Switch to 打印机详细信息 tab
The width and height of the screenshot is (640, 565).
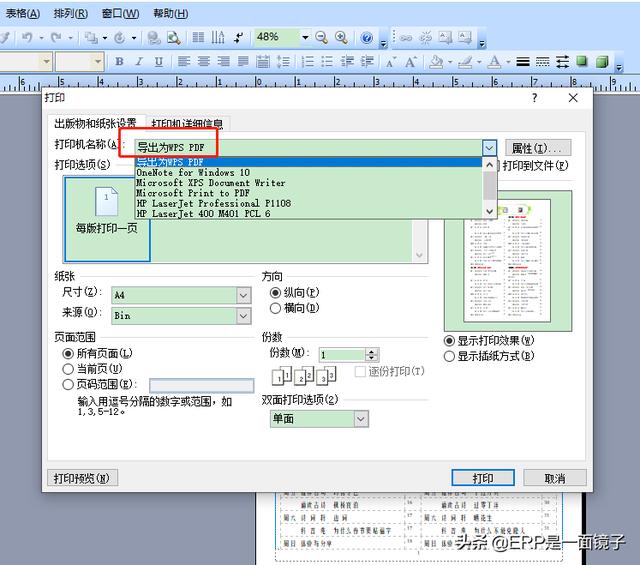pos(187,123)
